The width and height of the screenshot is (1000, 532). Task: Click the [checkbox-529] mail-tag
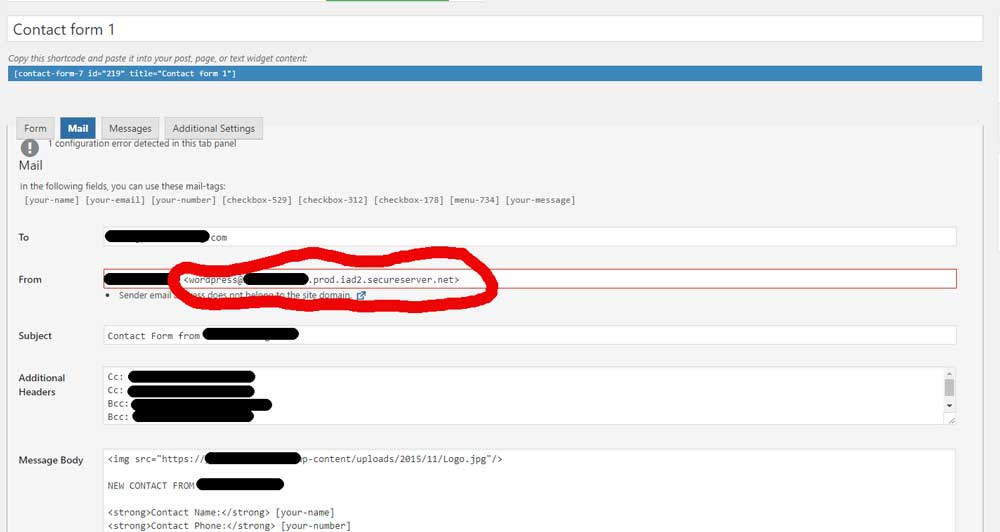[257, 200]
